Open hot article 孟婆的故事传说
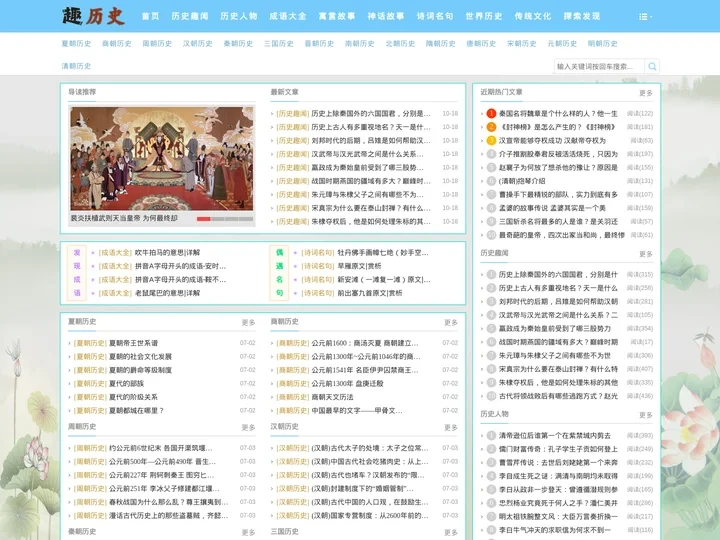Viewport: 720px width, 540px height. (552, 208)
